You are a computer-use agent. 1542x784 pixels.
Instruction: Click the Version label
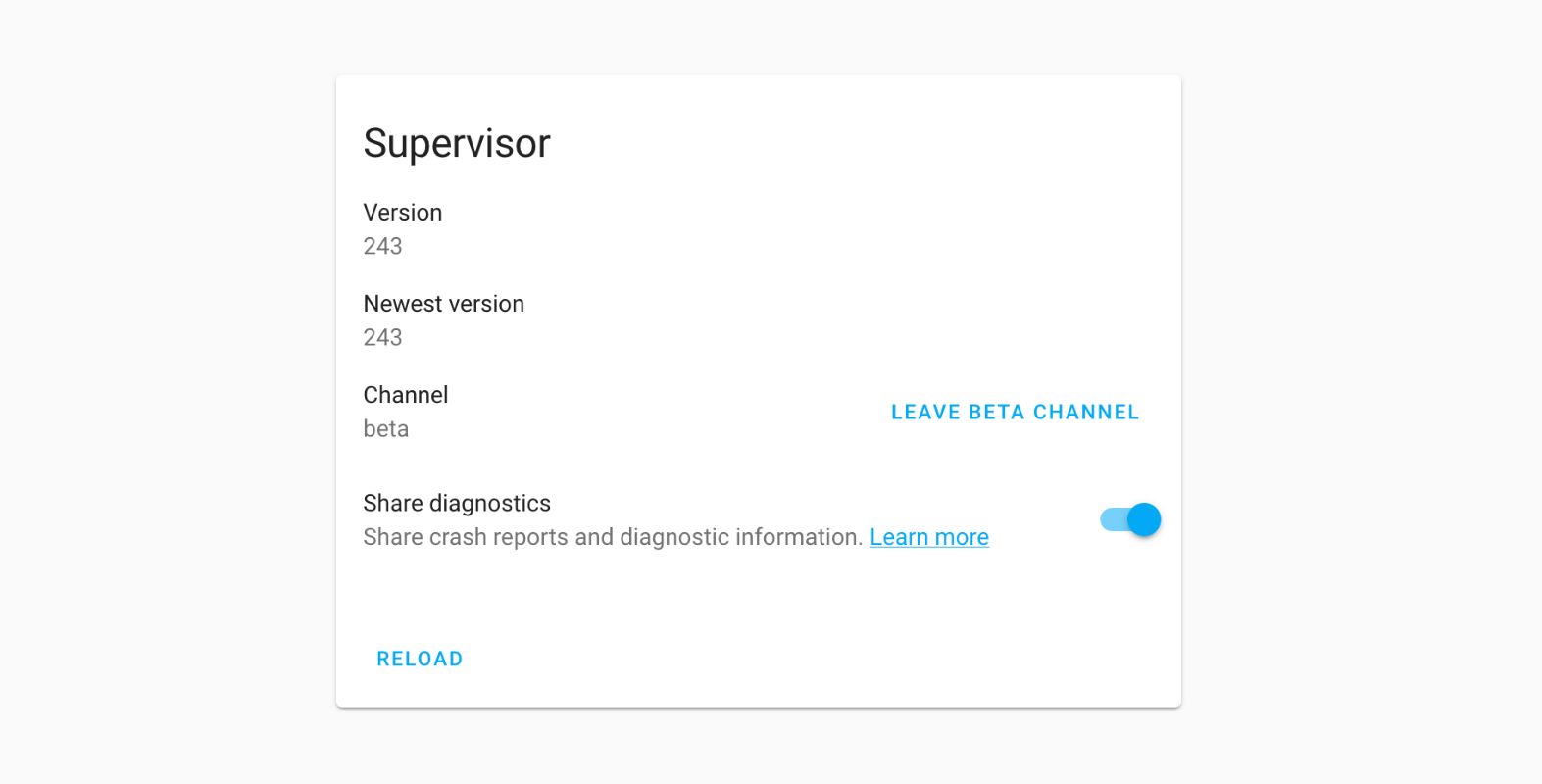[x=402, y=212]
